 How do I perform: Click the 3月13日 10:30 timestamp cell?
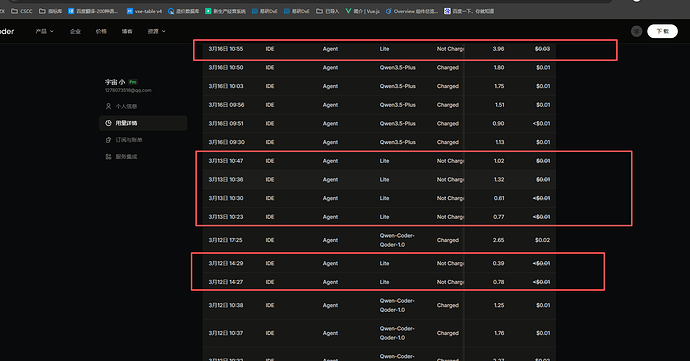[x=226, y=198]
